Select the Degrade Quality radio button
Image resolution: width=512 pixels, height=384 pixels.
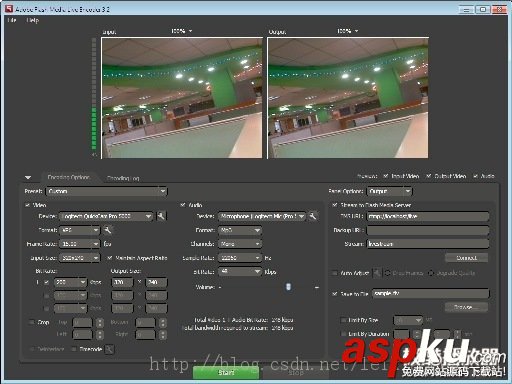tap(431, 273)
